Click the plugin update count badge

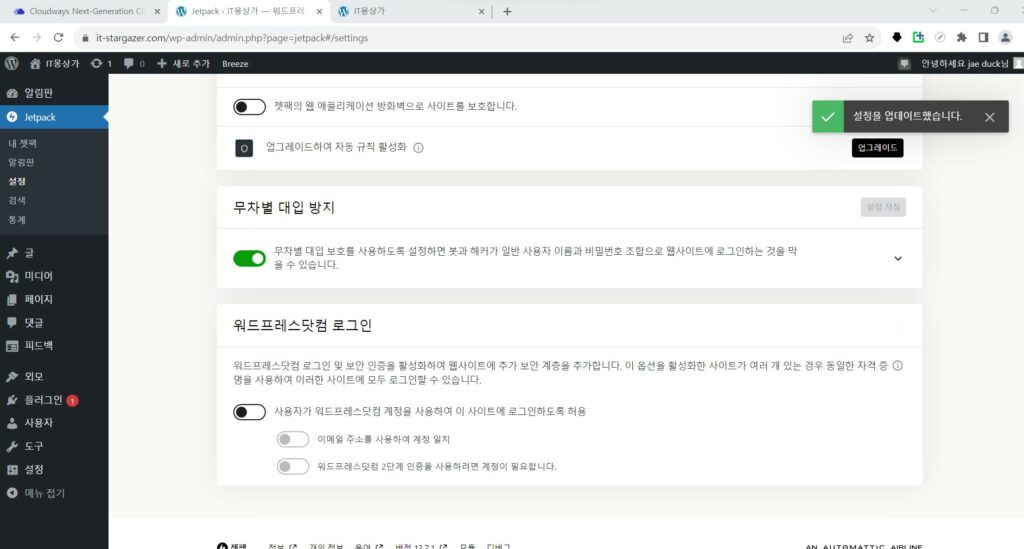coord(72,401)
